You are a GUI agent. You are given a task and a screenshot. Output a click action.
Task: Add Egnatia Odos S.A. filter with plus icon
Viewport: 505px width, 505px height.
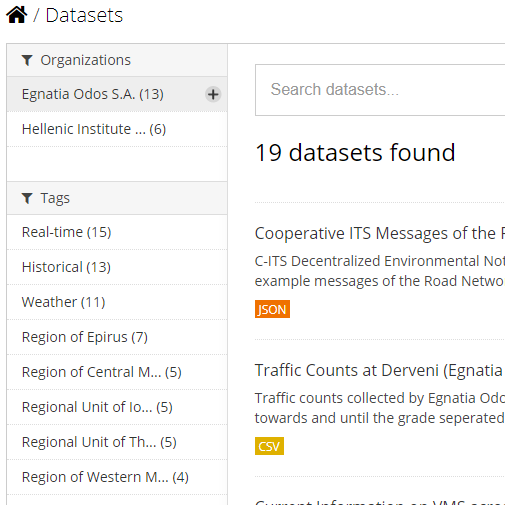[x=213, y=94]
